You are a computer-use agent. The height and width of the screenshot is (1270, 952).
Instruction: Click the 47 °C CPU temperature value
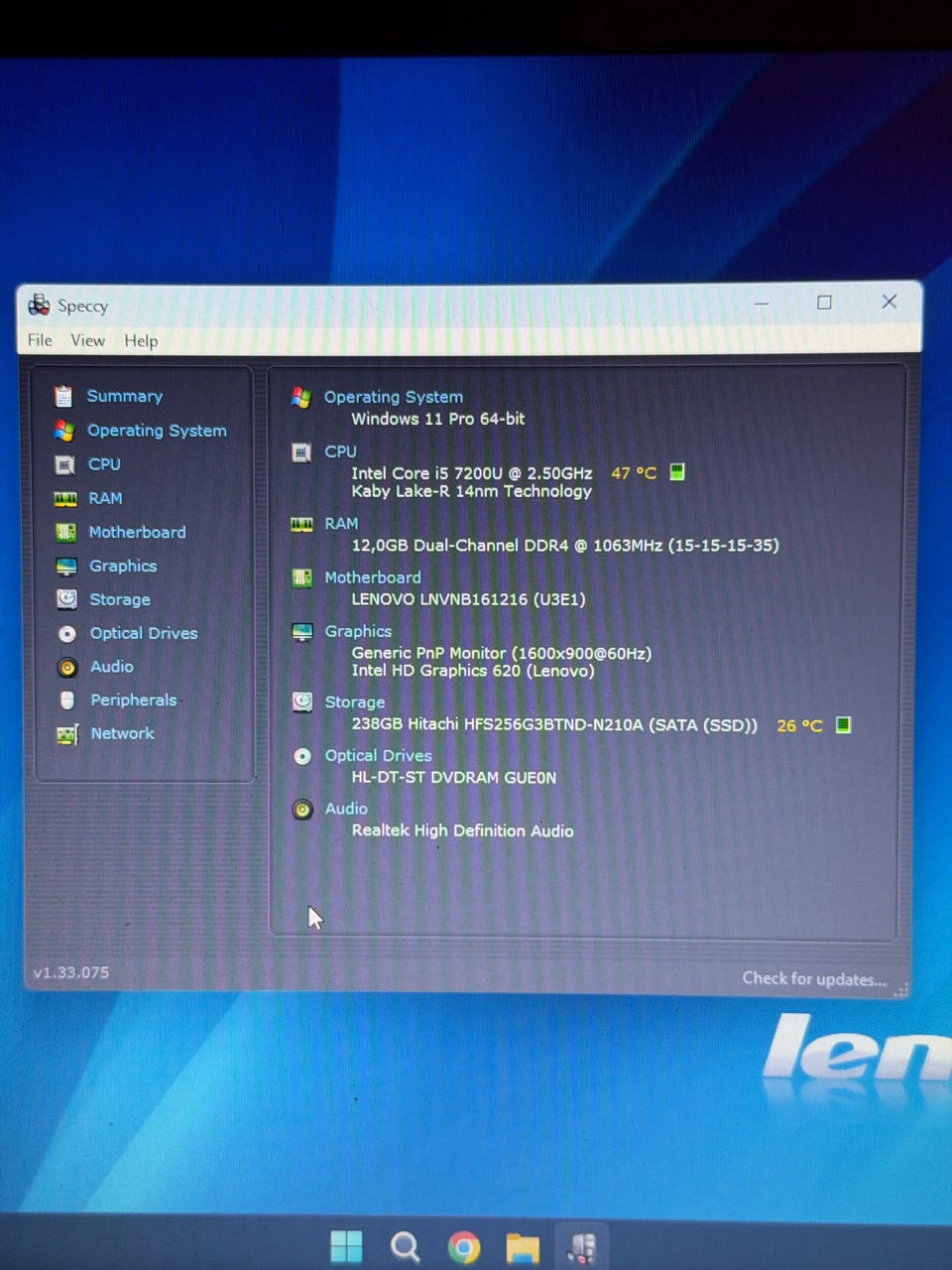pyautogui.click(x=634, y=473)
